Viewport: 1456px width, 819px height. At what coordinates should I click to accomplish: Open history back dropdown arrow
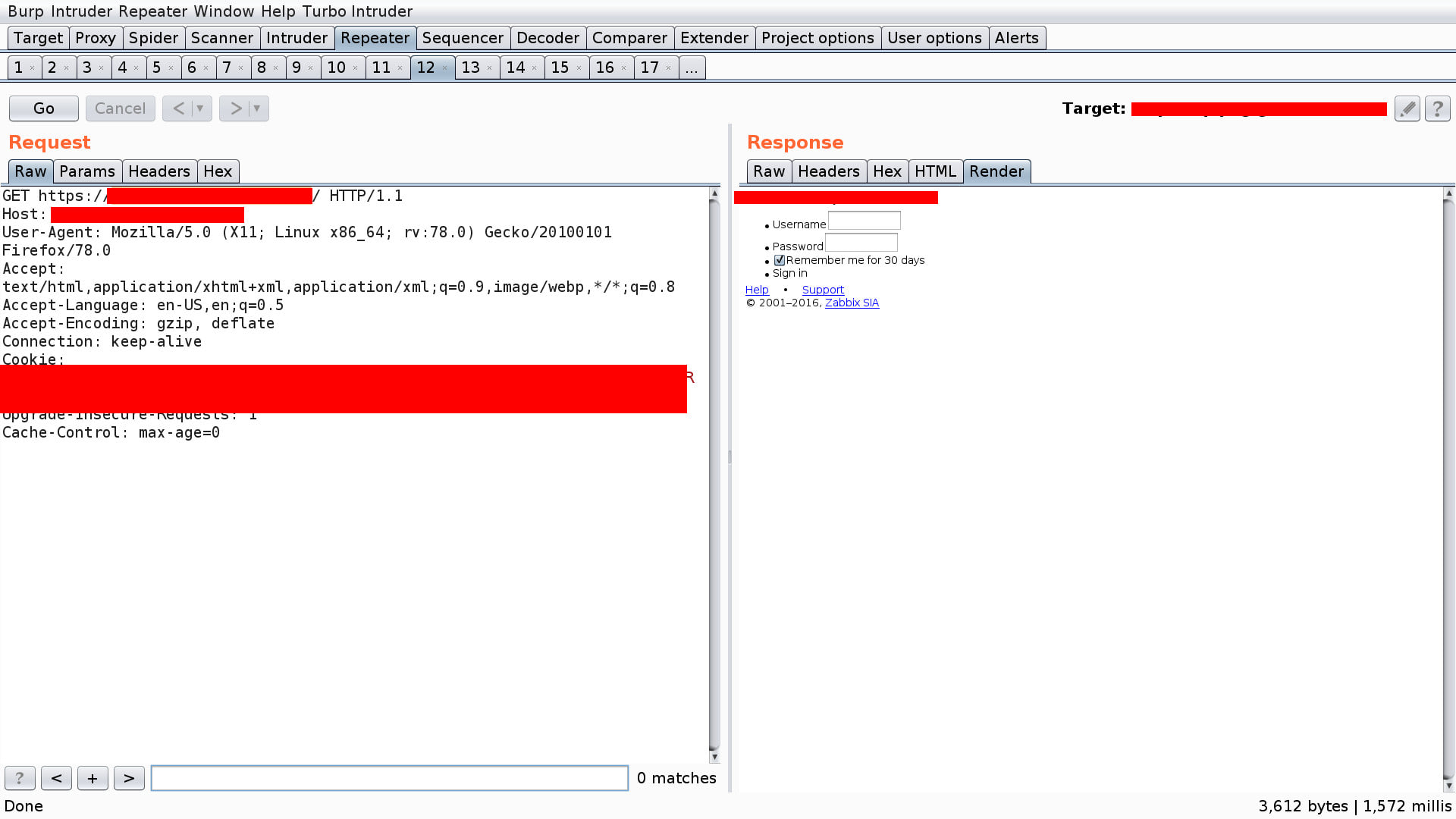point(200,108)
